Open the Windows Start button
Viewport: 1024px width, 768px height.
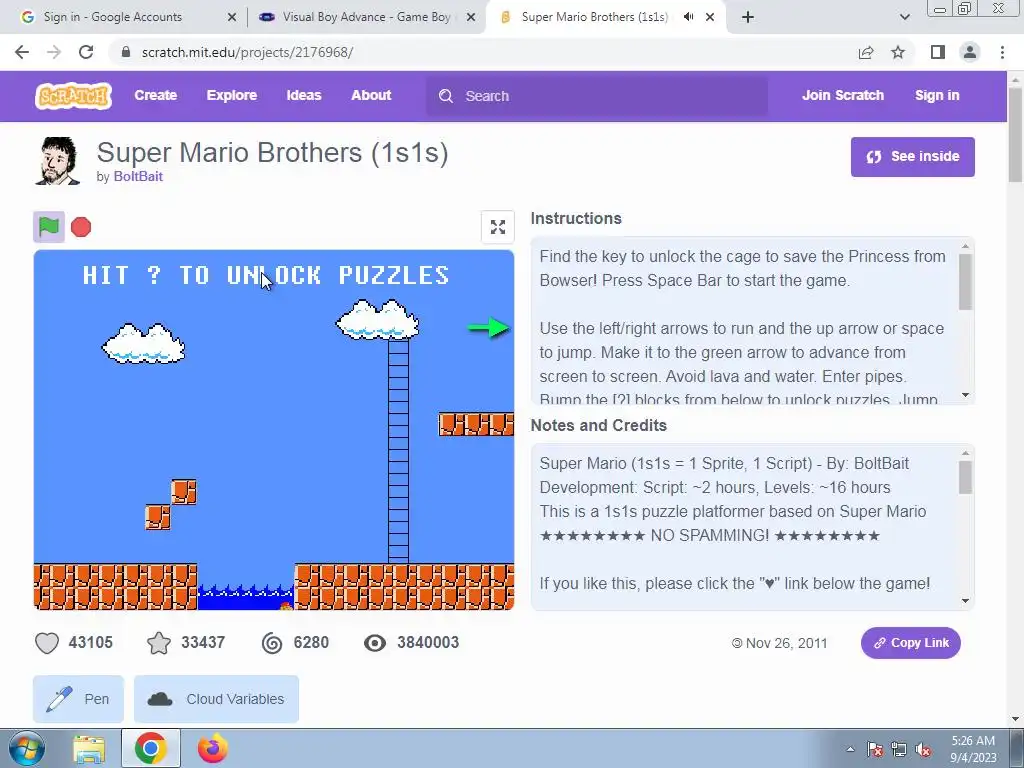click(x=25, y=748)
